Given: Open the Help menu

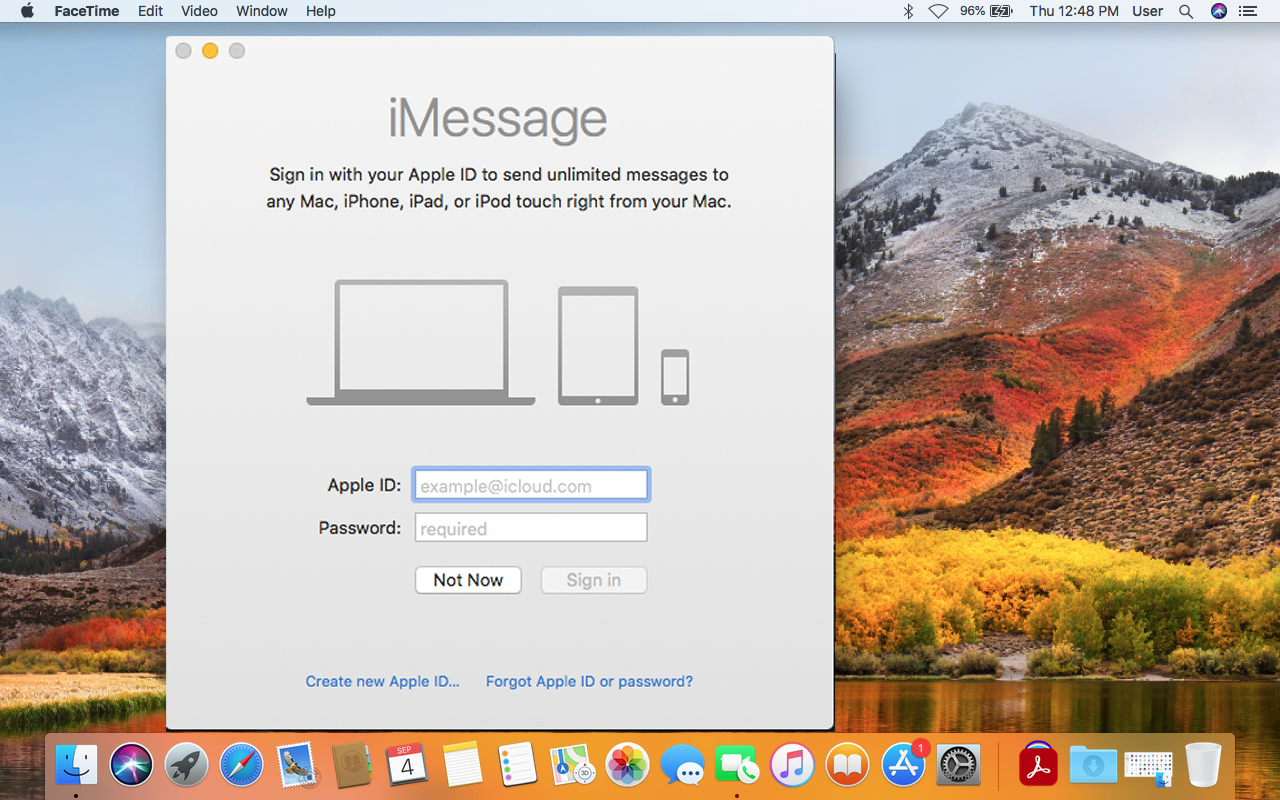Looking at the screenshot, I should (321, 11).
